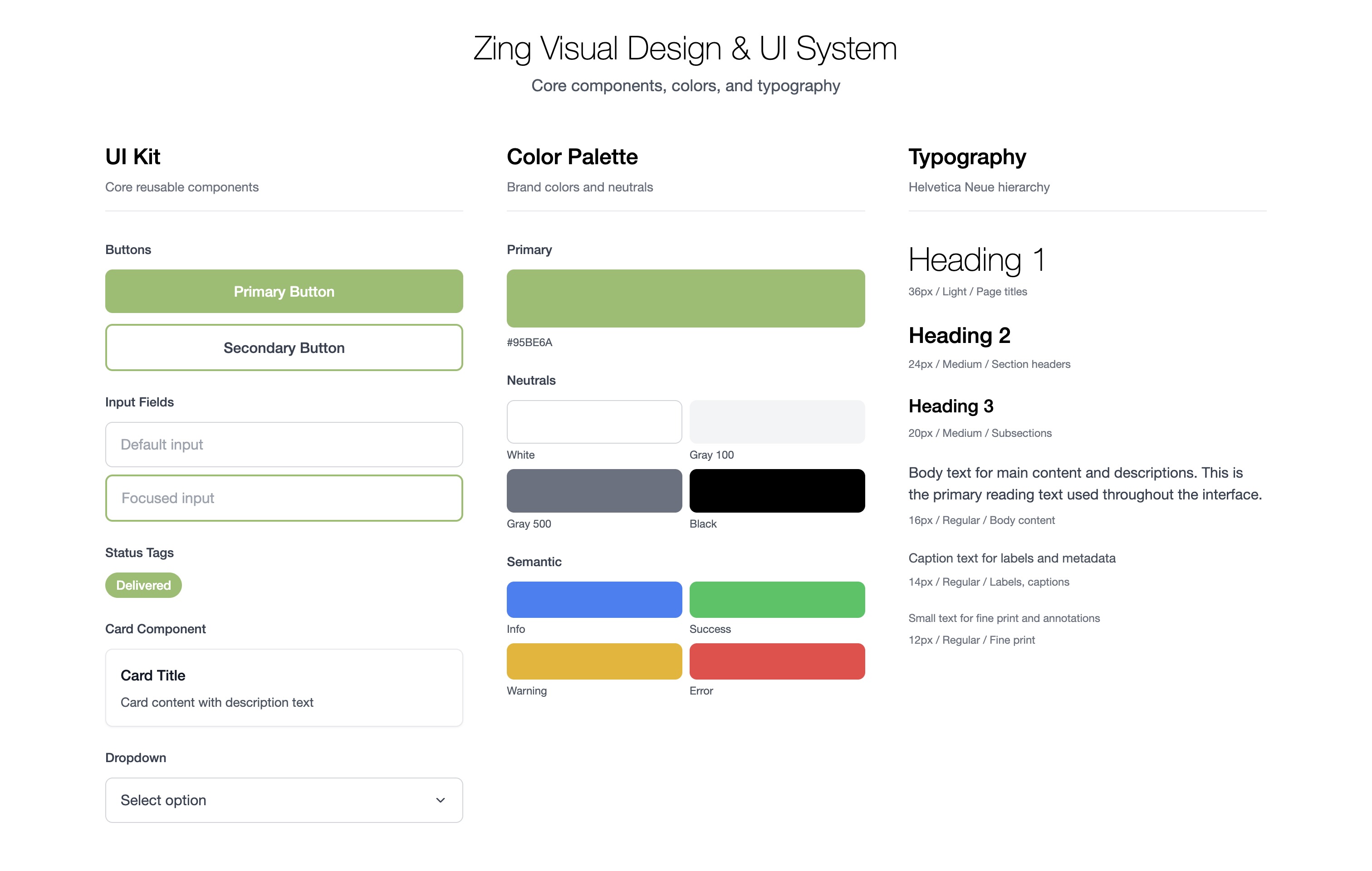The image size is (1372, 871).
Task: Click the Primary color subsection label
Action: [529, 250]
